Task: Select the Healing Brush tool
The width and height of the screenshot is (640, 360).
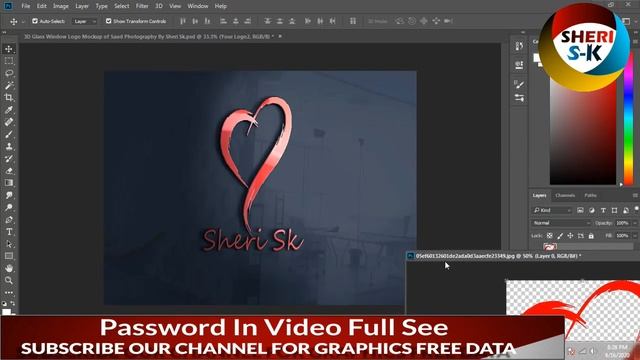Action: click(x=9, y=122)
